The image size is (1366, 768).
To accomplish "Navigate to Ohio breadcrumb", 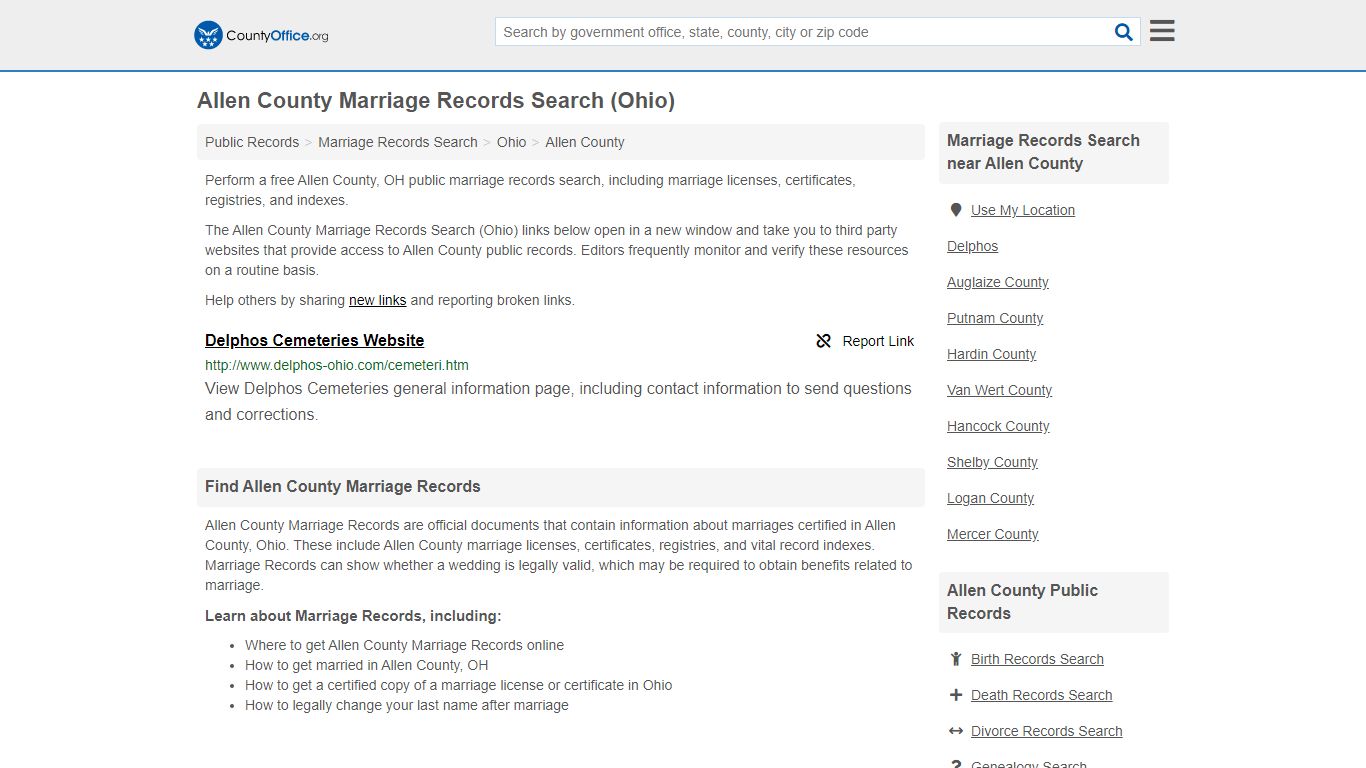I will [x=511, y=142].
